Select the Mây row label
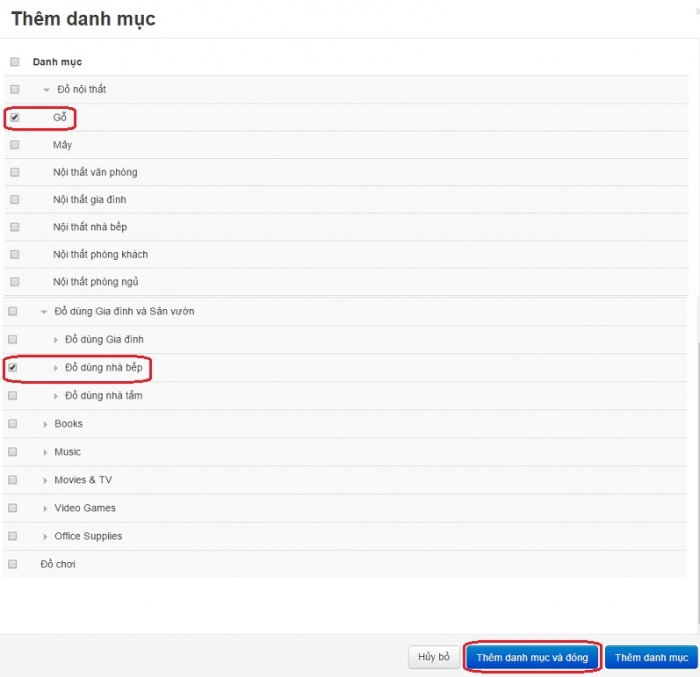This screenshot has height=677, width=700. pos(62,145)
